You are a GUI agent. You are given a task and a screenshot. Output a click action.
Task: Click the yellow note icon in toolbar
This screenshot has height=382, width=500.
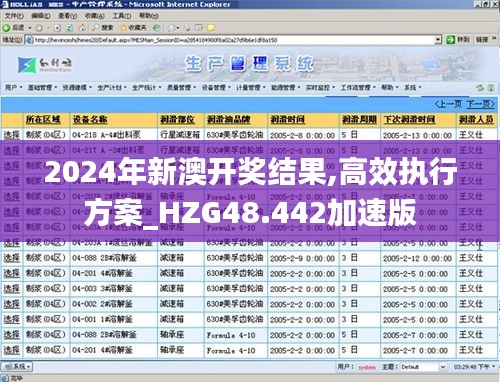pyautogui.click(x=211, y=28)
